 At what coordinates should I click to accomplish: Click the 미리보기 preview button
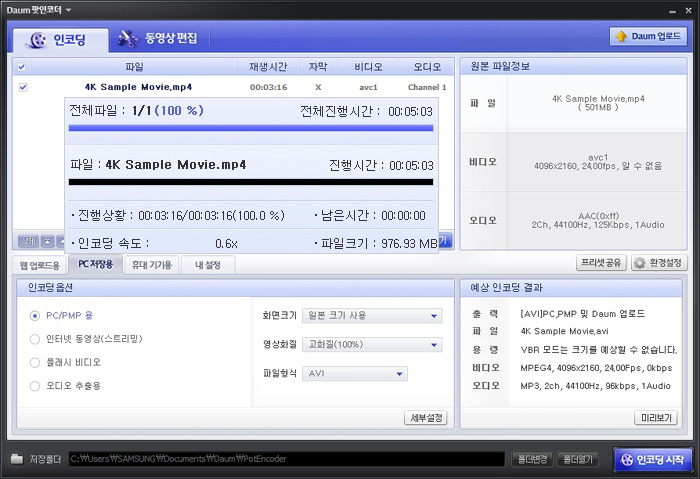click(655, 418)
